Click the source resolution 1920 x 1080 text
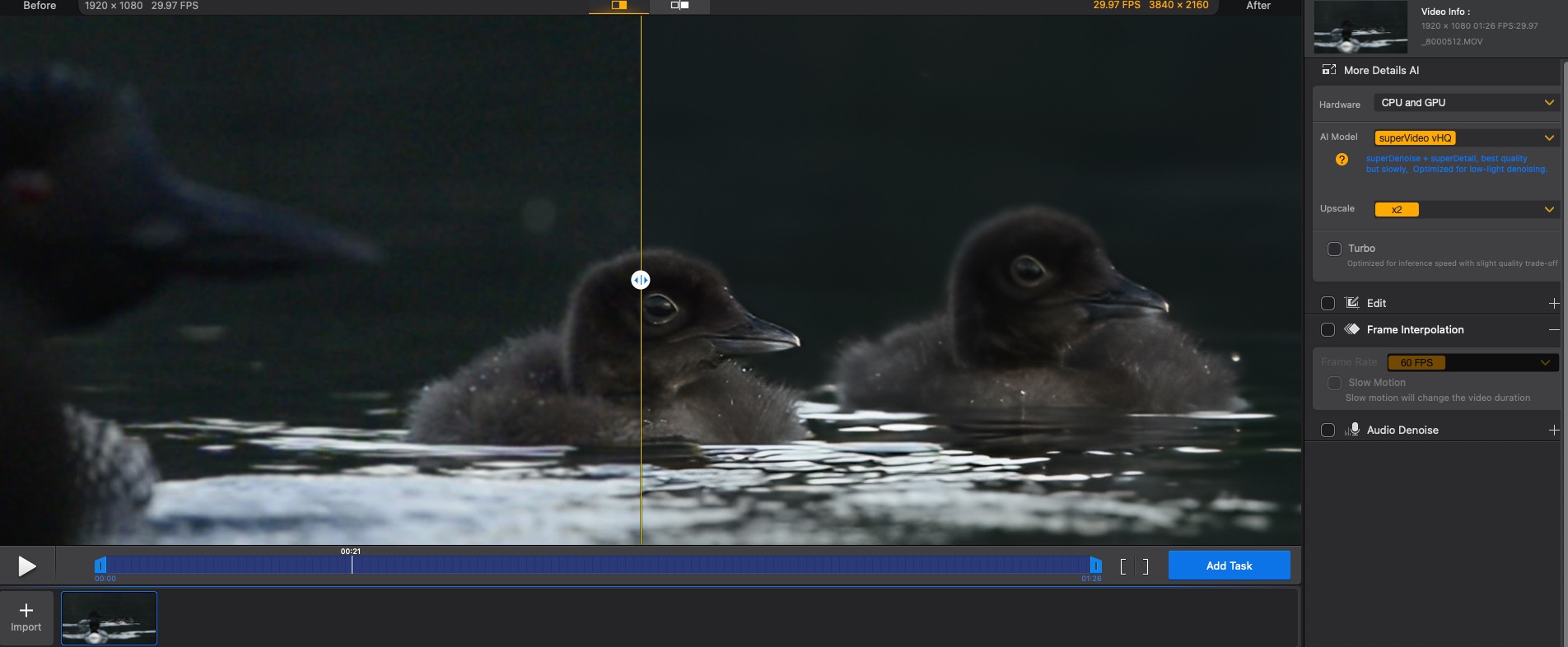 point(114,6)
